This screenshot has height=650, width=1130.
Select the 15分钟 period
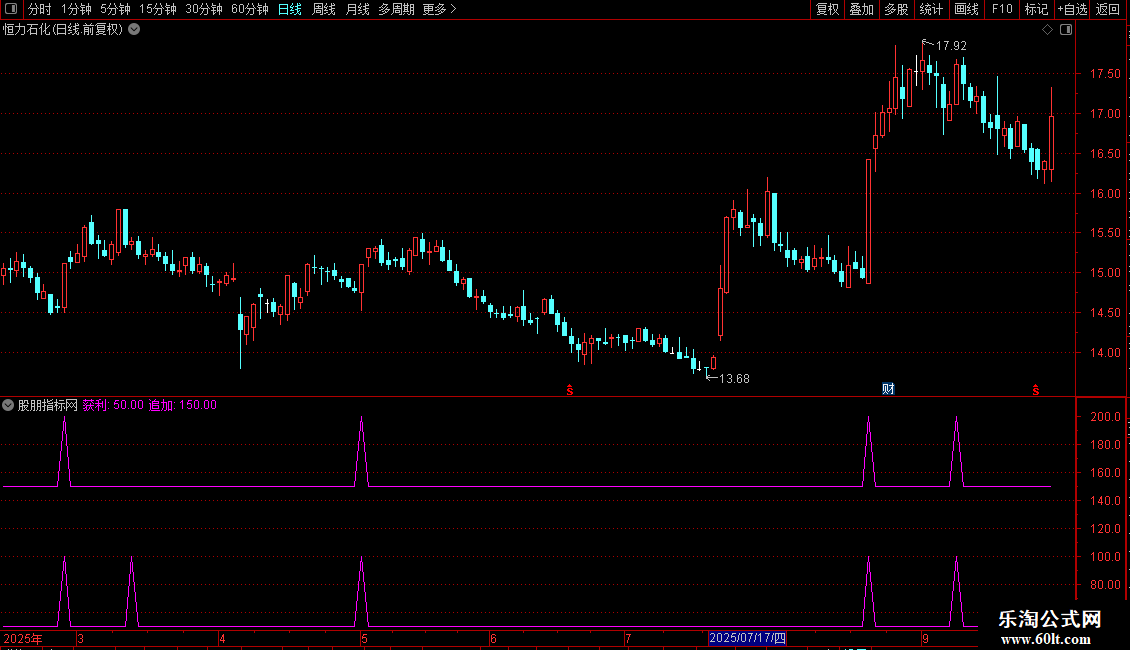tap(158, 9)
